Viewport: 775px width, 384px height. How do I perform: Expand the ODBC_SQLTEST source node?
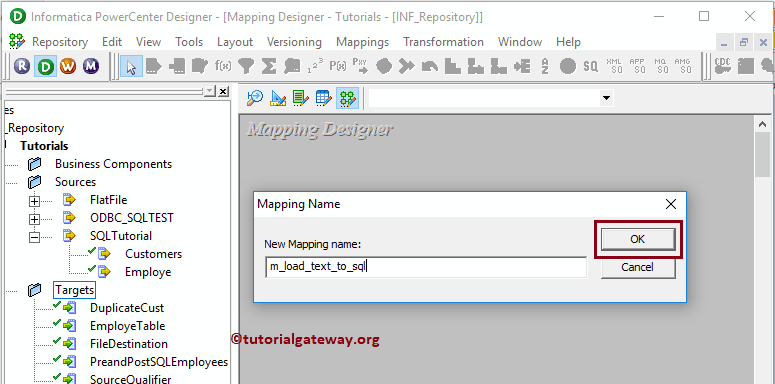(34, 219)
